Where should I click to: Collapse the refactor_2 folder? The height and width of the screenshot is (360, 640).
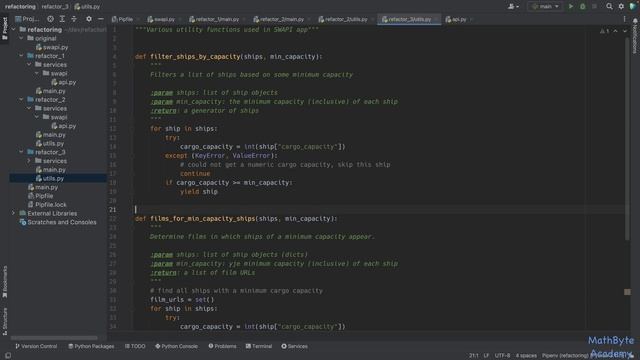point(21,100)
